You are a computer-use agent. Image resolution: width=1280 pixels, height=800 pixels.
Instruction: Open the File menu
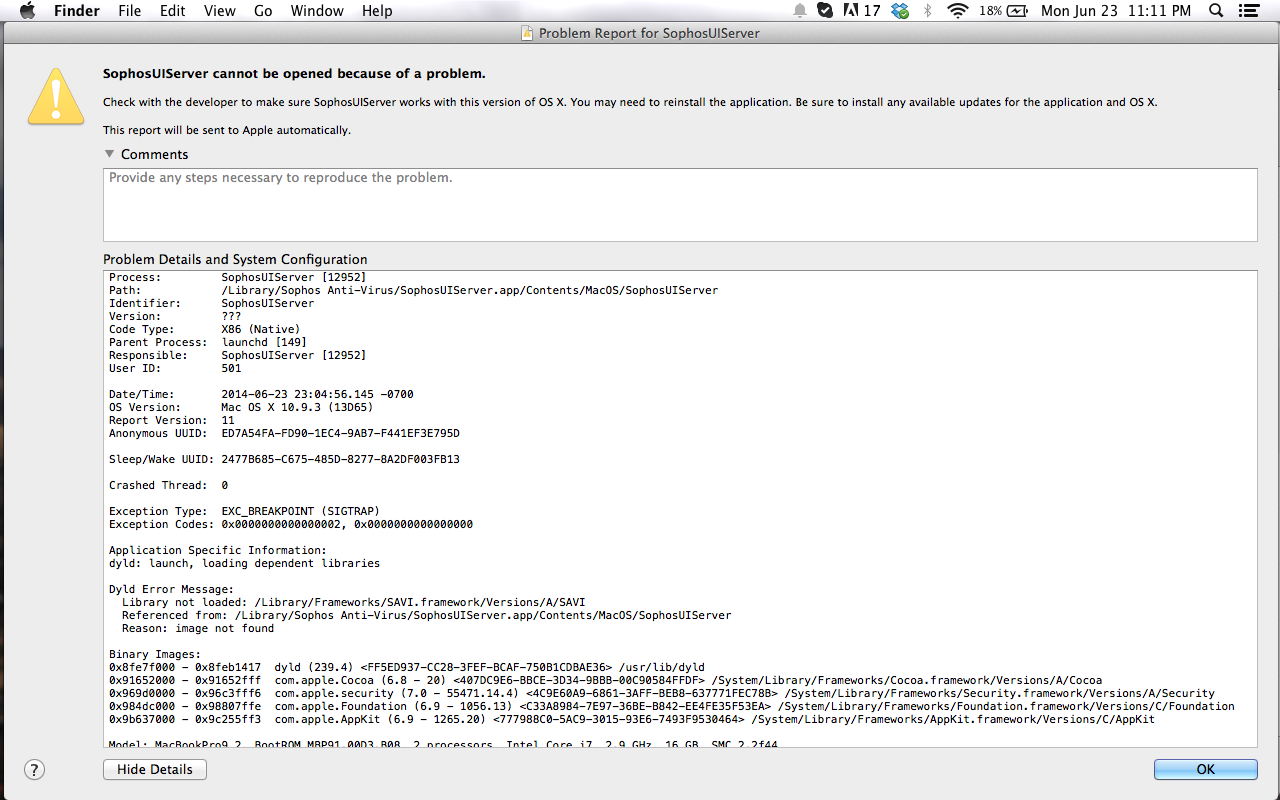(129, 11)
